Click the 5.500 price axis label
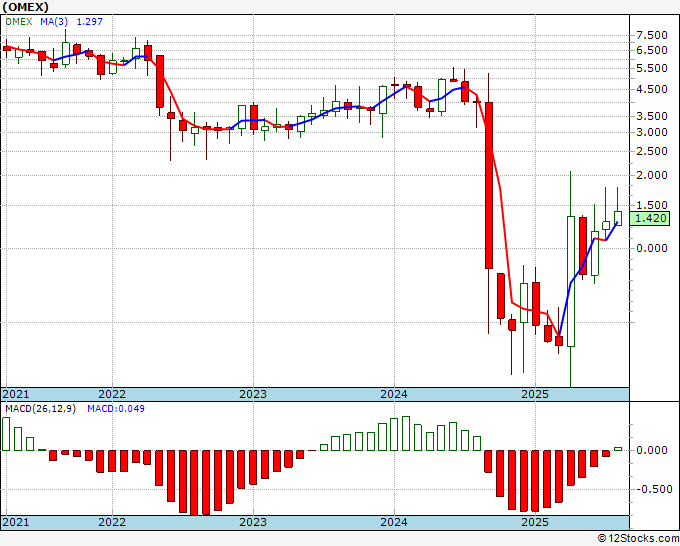 [651, 68]
